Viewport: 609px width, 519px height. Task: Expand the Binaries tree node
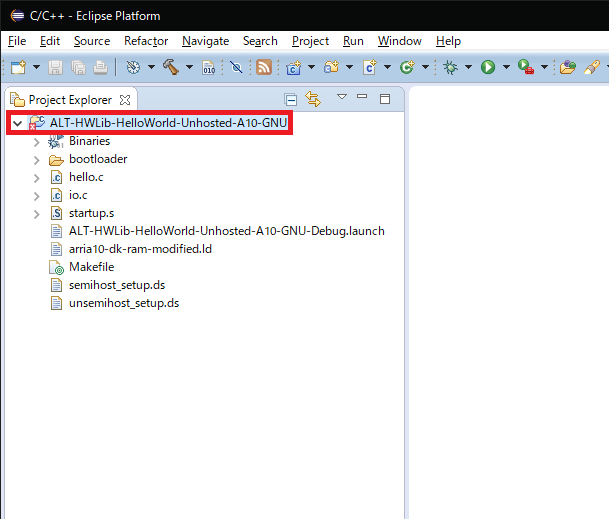point(37,142)
